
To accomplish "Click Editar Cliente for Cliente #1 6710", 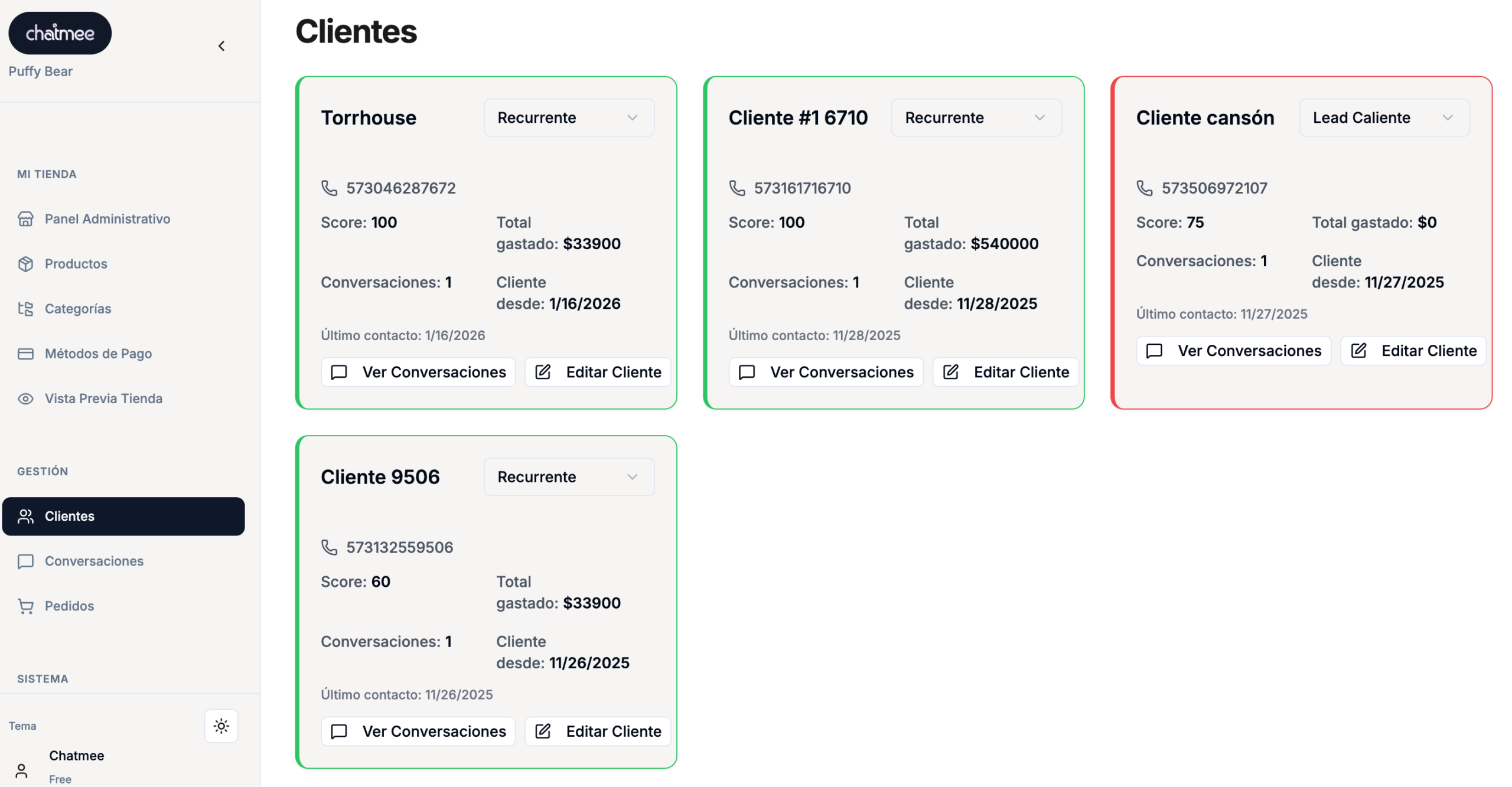I will (1005, 372).
